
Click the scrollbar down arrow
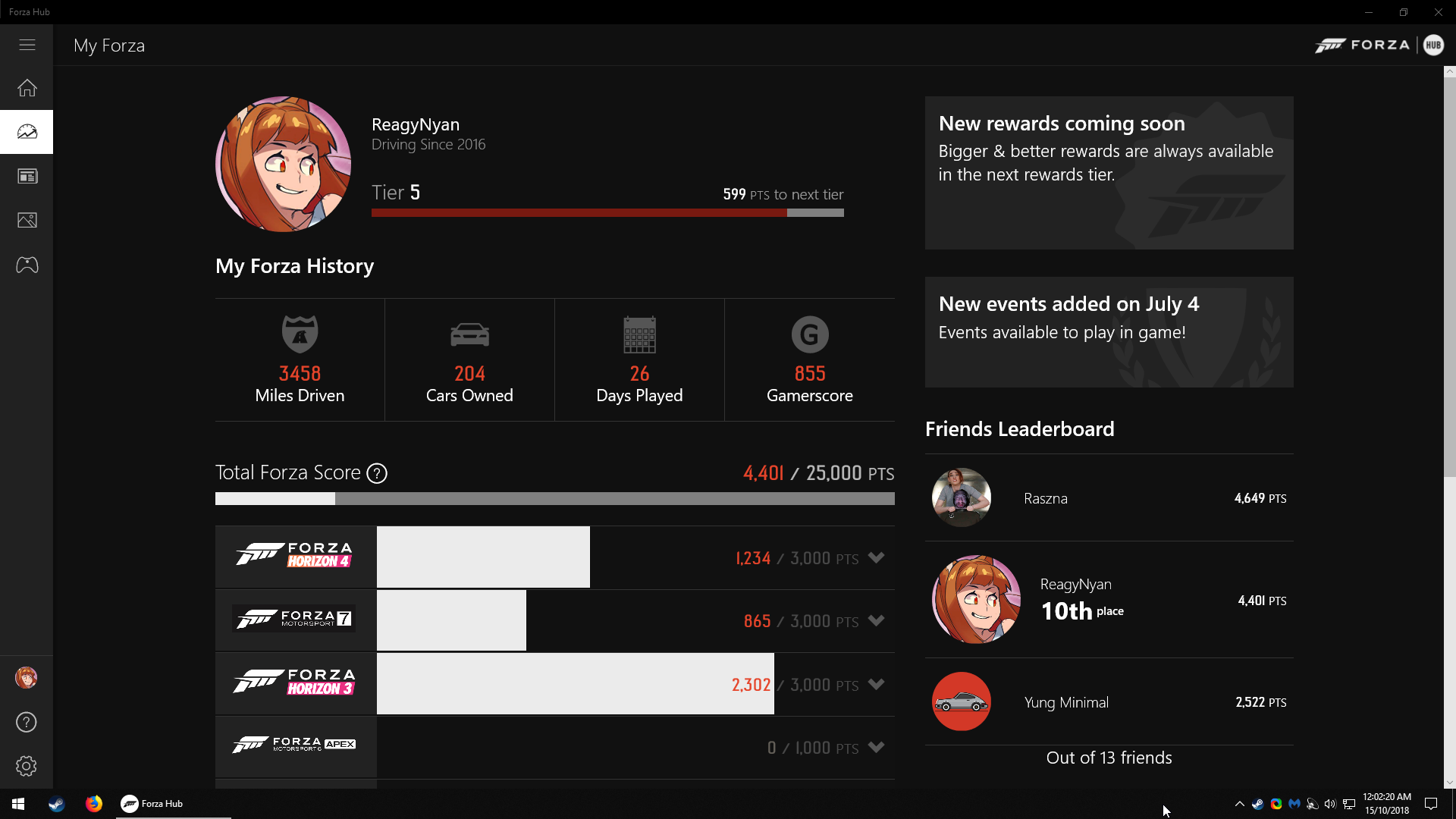1449,783
